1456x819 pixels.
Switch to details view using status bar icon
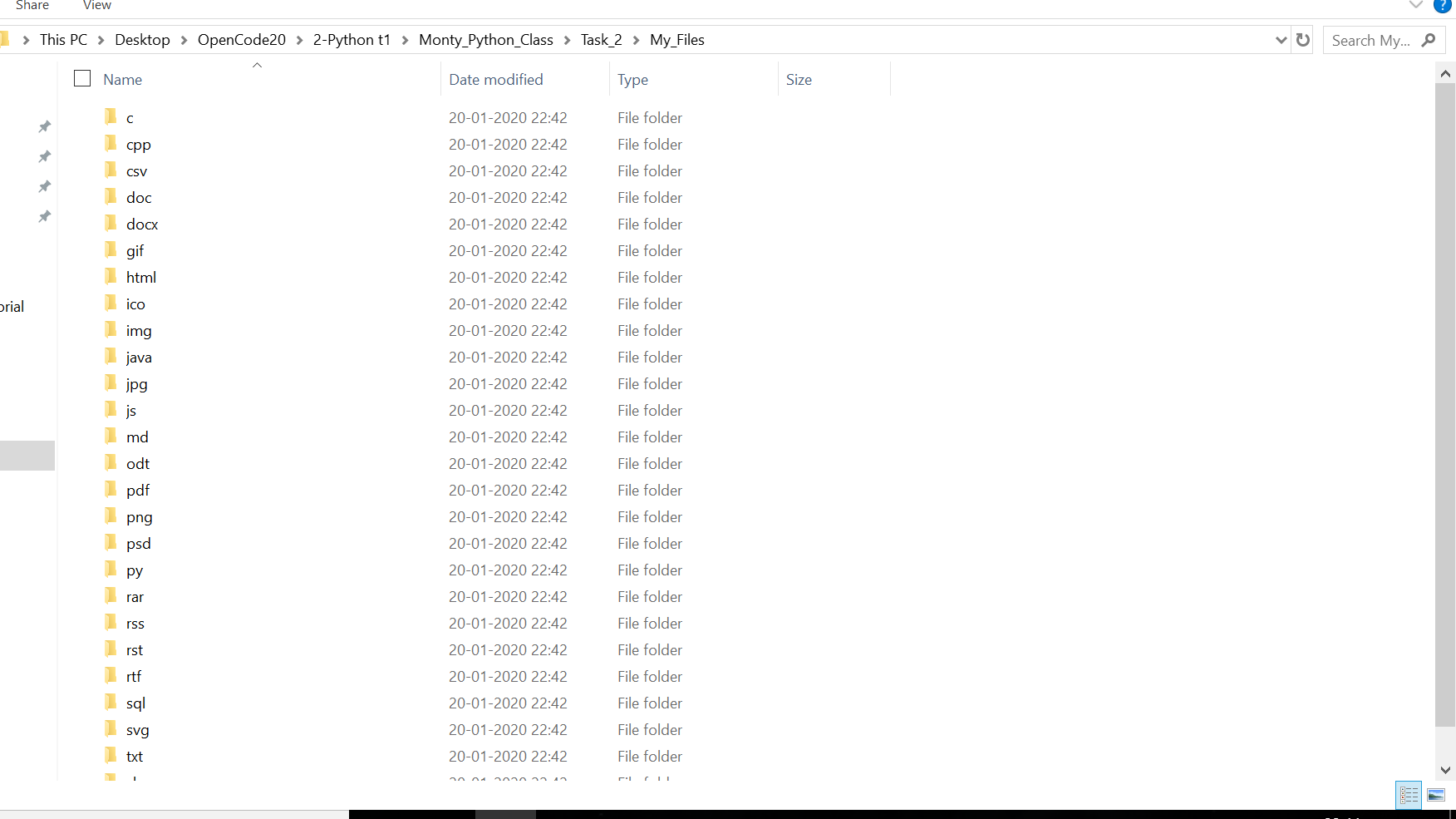(x=1409, y=795)
